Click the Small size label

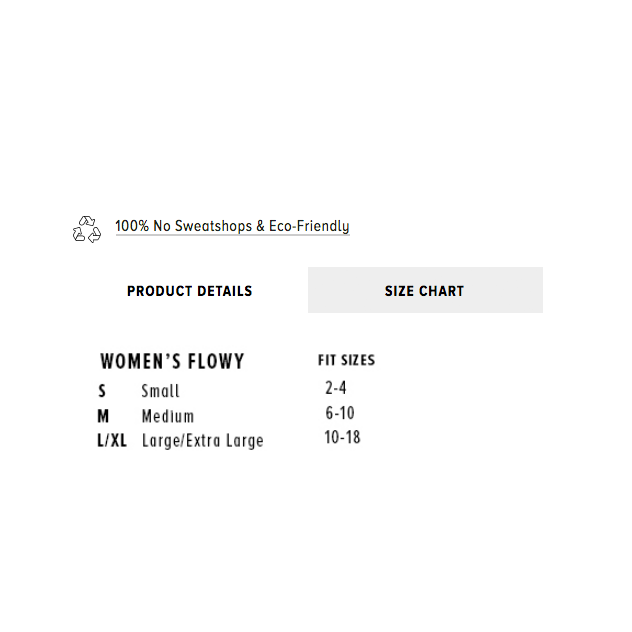point(160,391)
